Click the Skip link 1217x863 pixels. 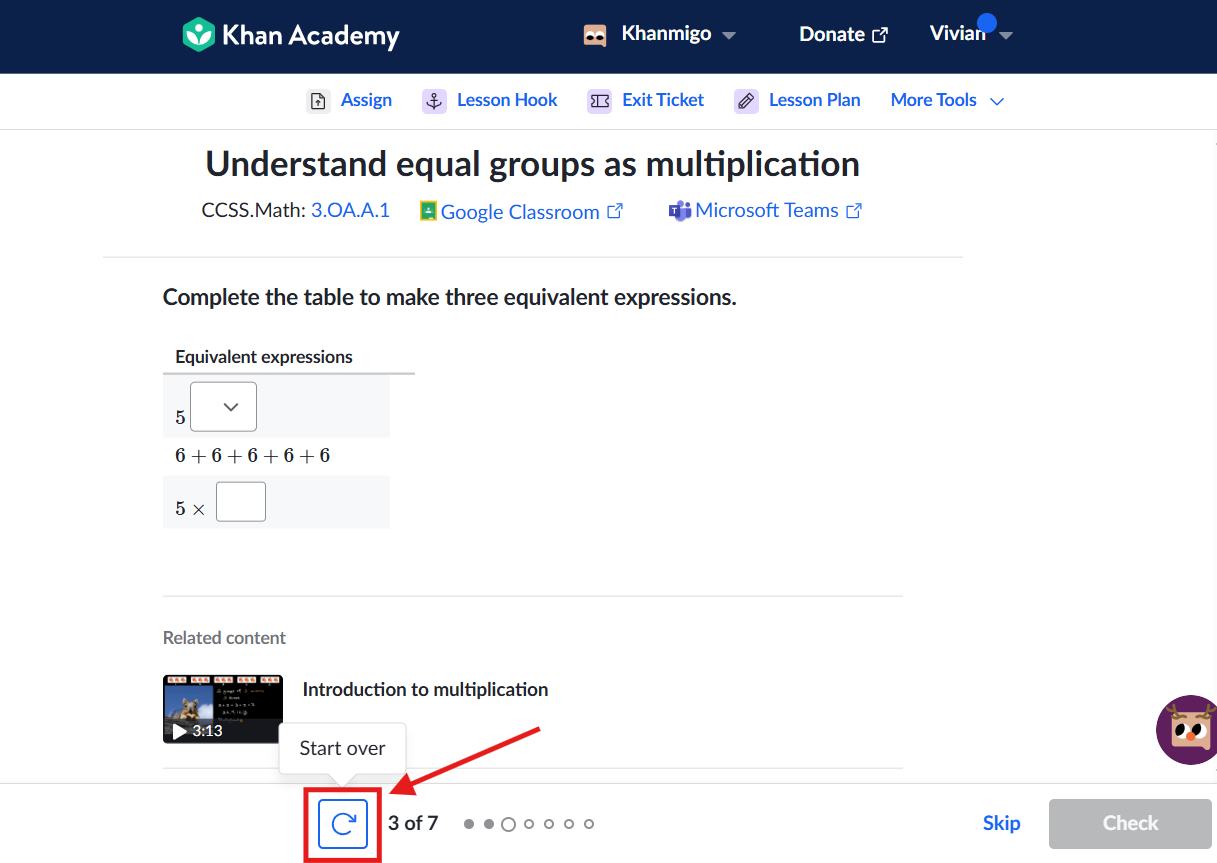pos(1001,823)
